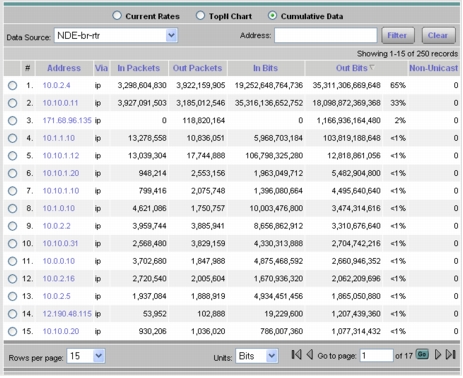The image size is (463, 378).
Task: Click the Showing 1-15 of 250 records text
Action: coord(407,54)
